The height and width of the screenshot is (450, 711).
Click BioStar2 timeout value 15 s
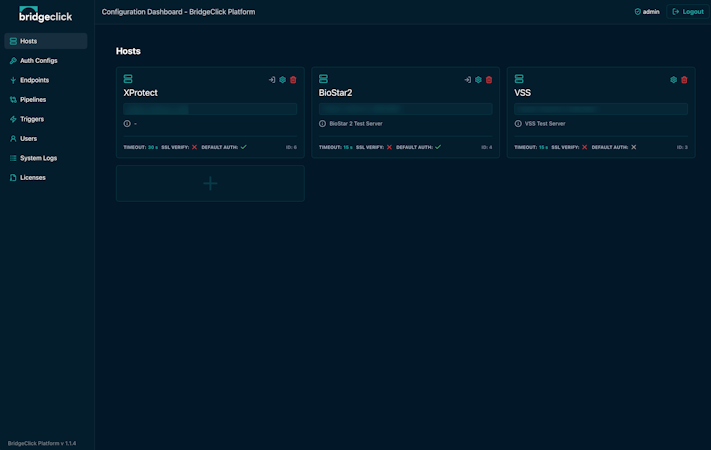(x=348, y=147)
